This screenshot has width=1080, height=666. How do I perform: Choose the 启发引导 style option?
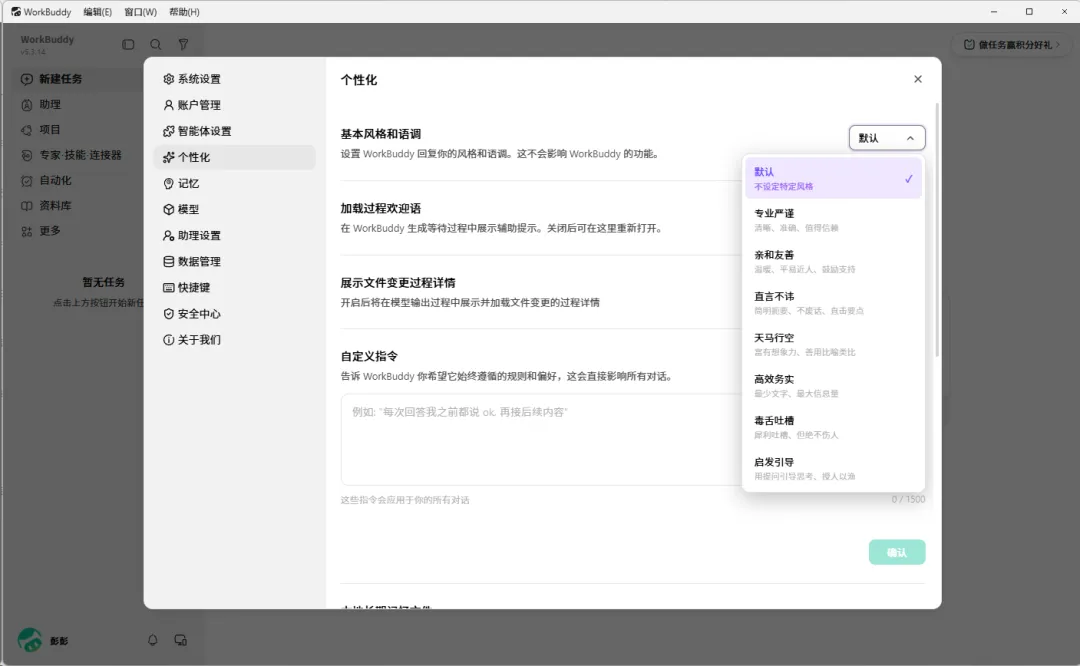(833, 468)
